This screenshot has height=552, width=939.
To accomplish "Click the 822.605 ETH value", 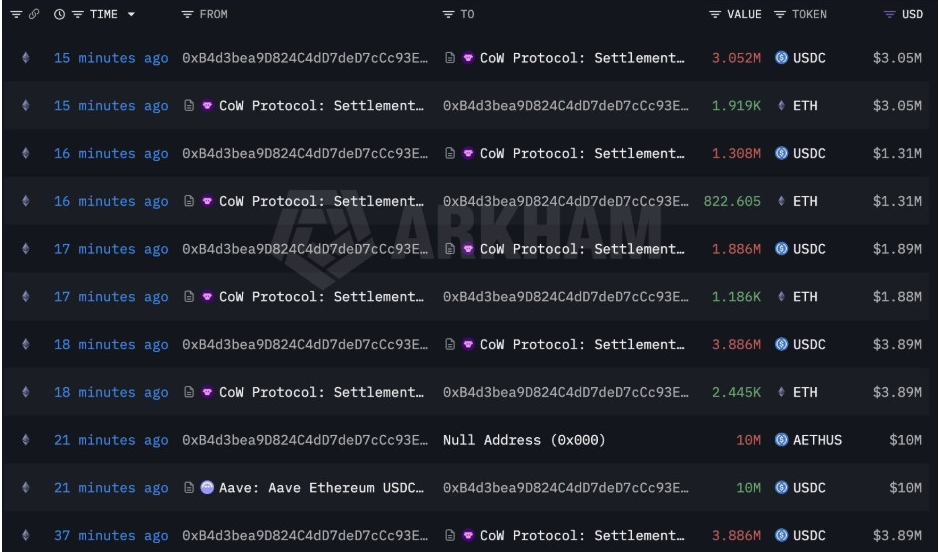I will tap(732, 201).
